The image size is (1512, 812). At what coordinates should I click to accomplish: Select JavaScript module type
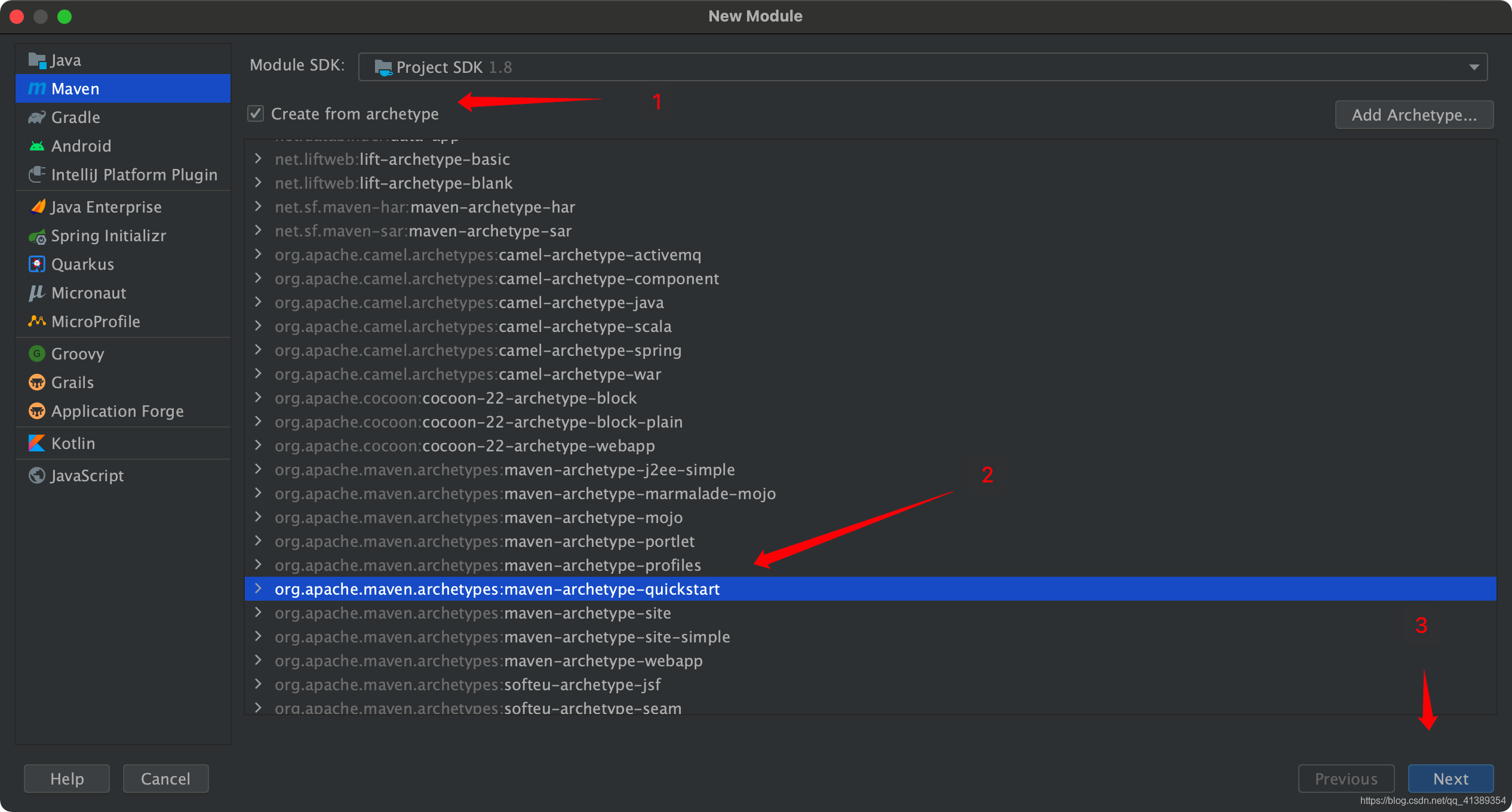[x=123, y=475]
